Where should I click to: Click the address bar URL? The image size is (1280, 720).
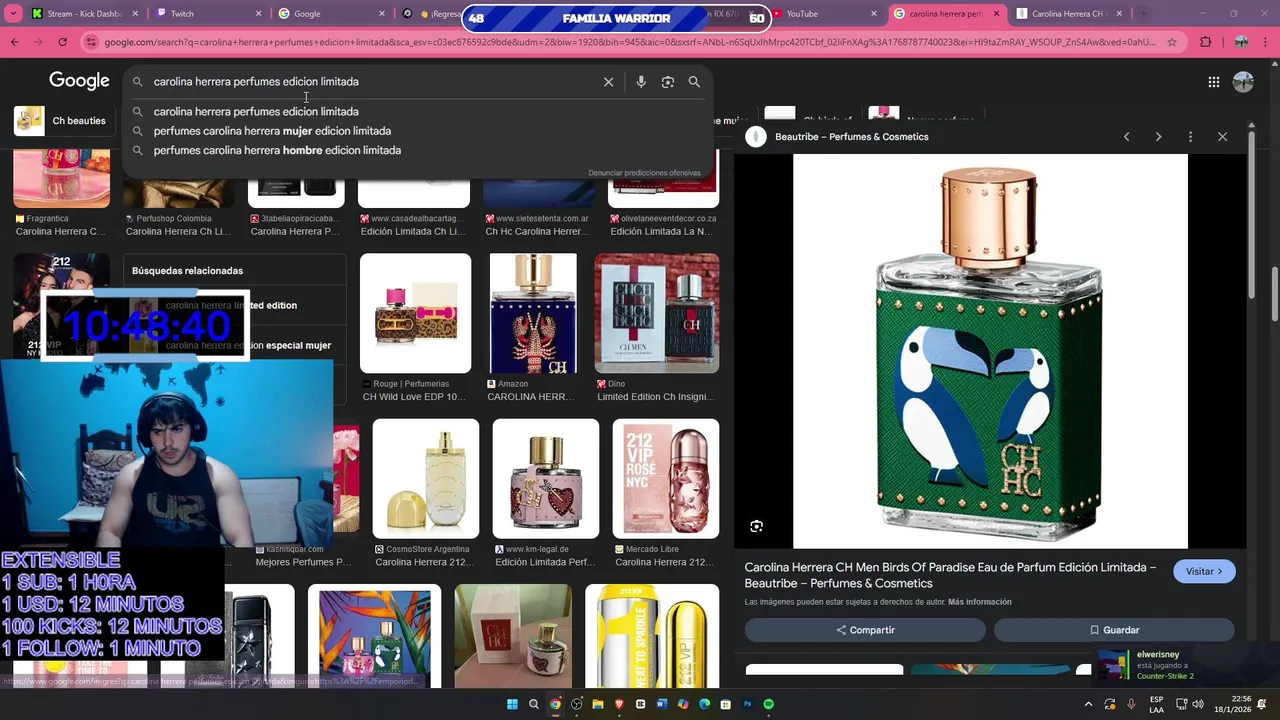pyautogui.click(x=630, y=42)
